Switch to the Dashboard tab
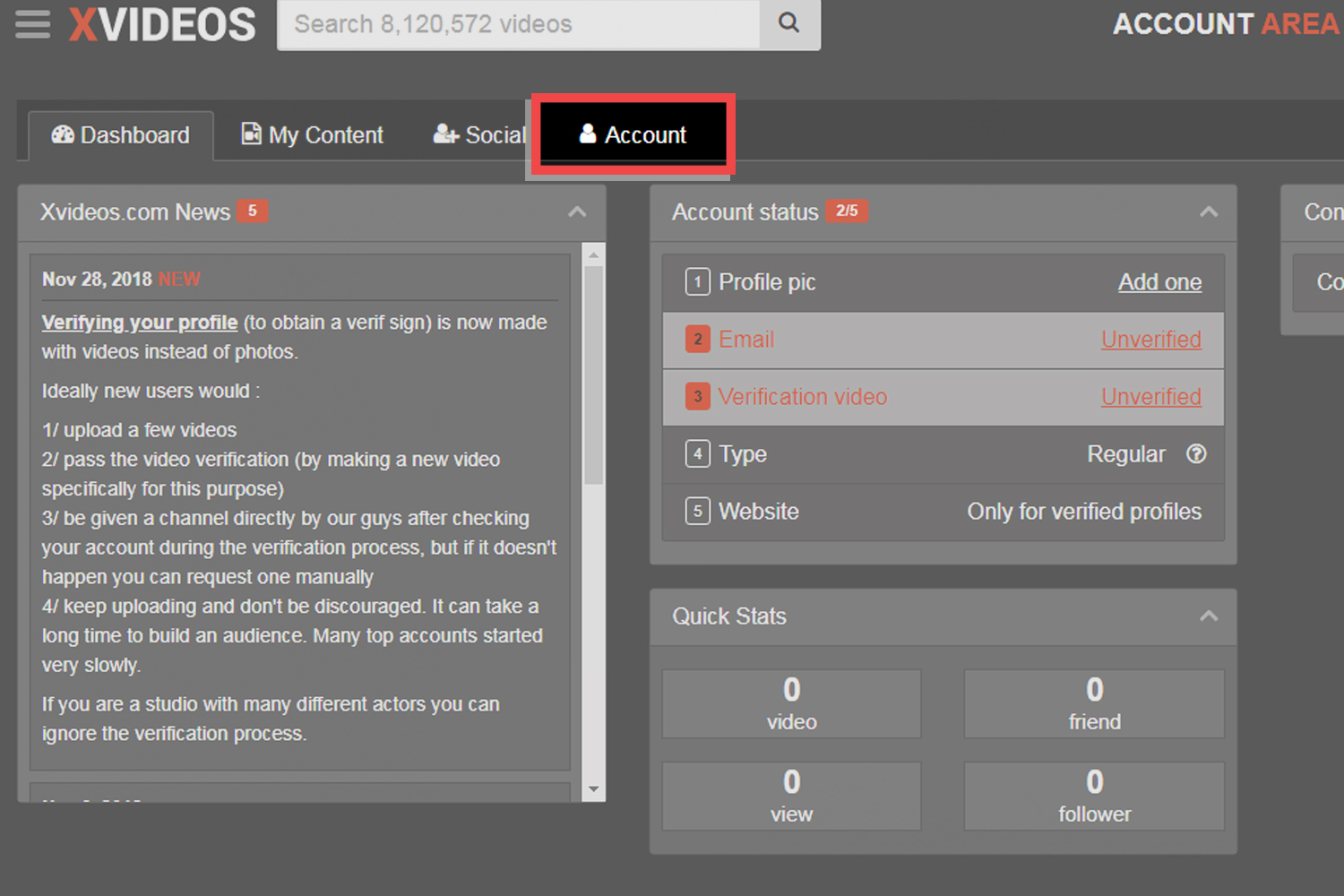The image size is (1344, 896). [x=121, y=135]
